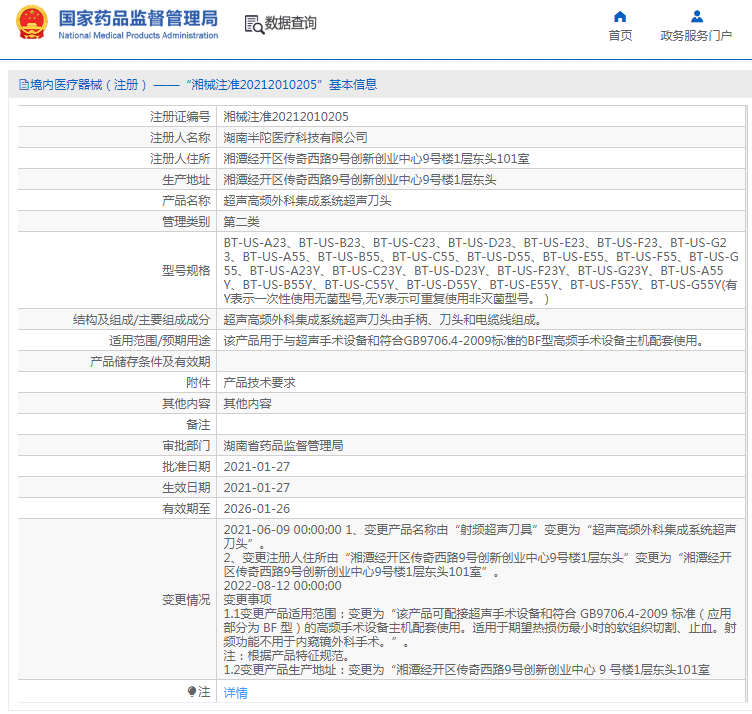This screenshot has height=714, width=752.
Task: Click registrant name 湖南半陀医疗科技有限公司
Action: tap(295, 138)
